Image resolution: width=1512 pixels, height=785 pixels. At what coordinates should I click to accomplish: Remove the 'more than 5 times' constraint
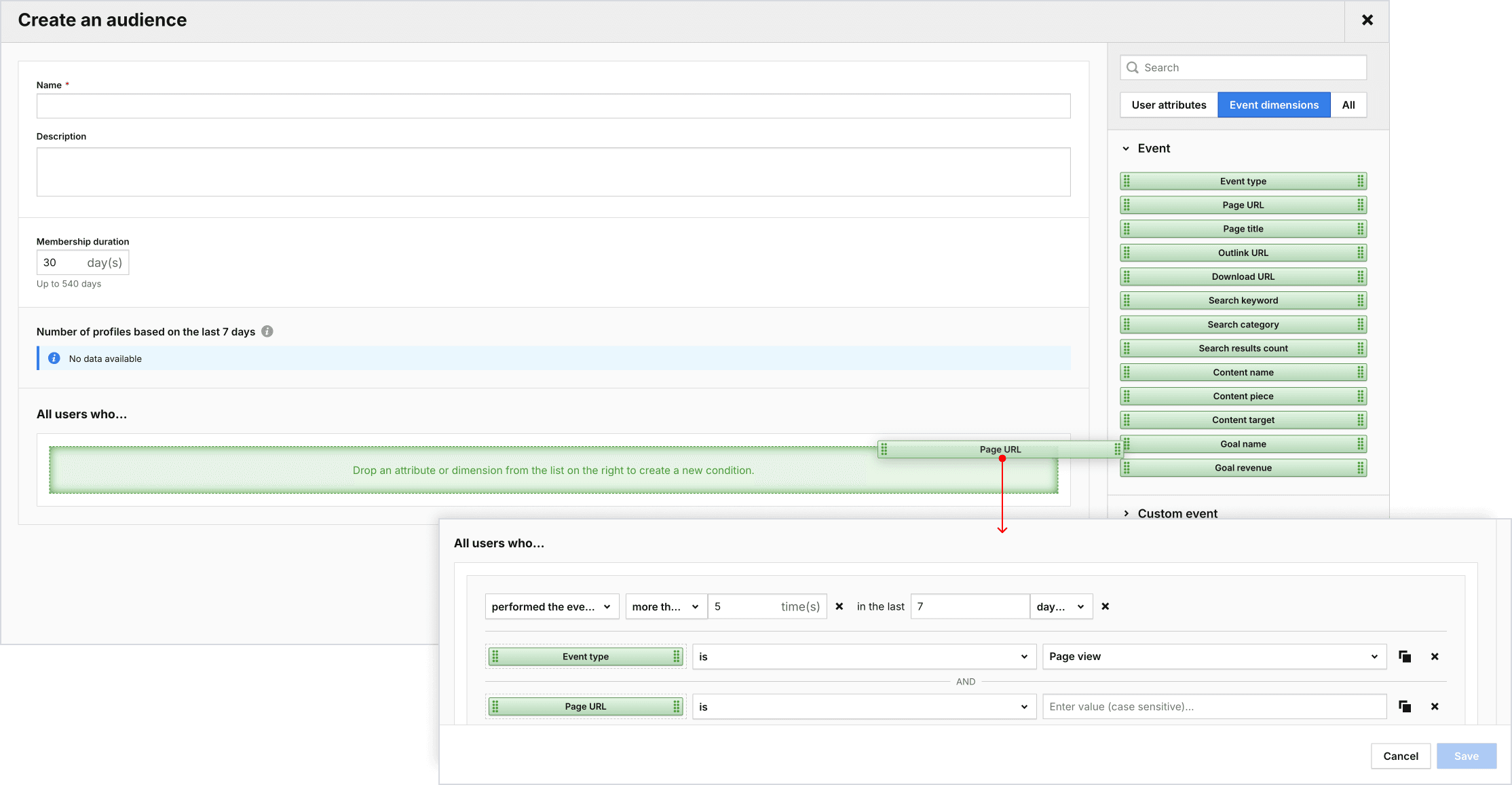pyautogui.click(x=839, y=606)
